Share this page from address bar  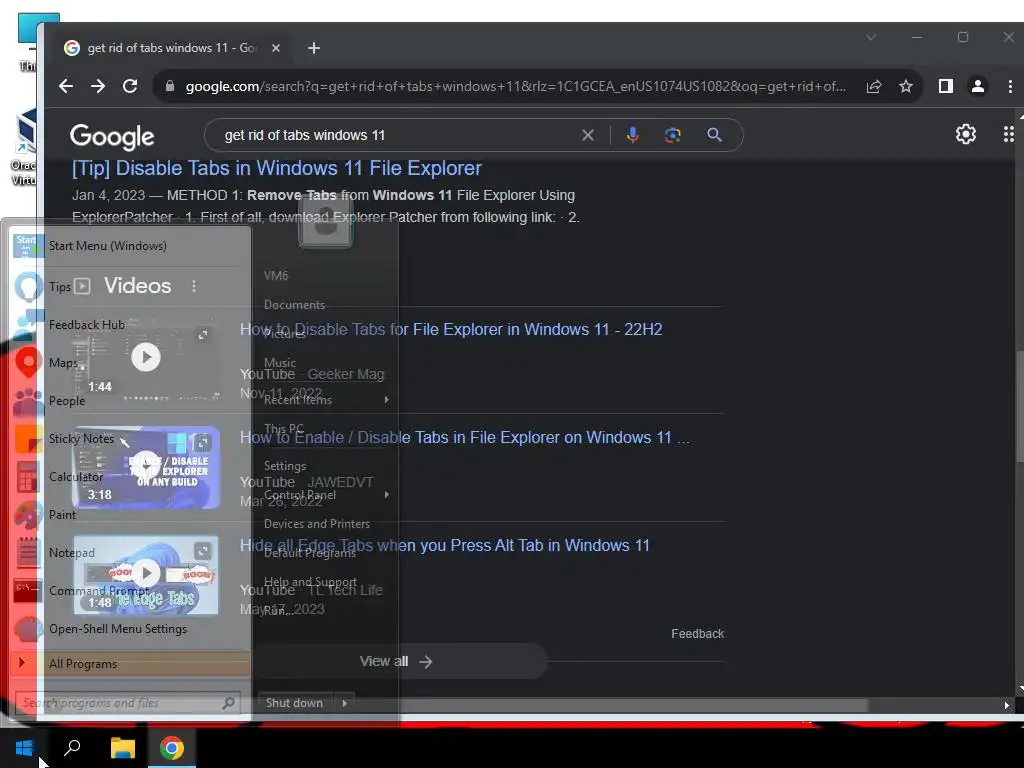874,86
